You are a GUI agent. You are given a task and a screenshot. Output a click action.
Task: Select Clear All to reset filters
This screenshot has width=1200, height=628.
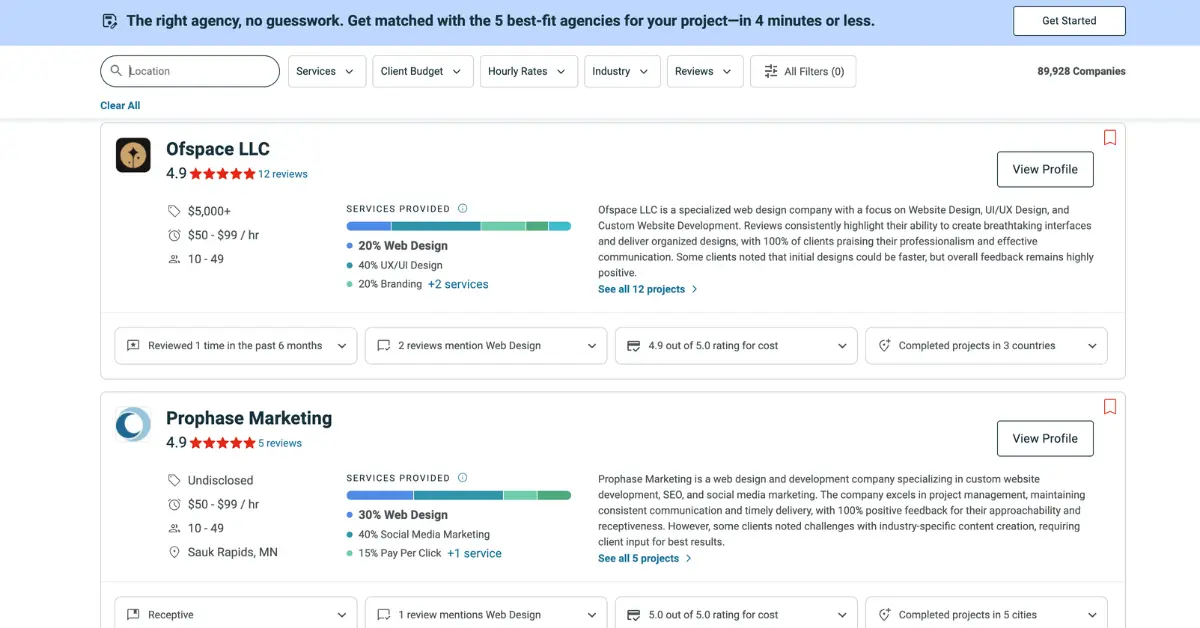click(119, 105)
